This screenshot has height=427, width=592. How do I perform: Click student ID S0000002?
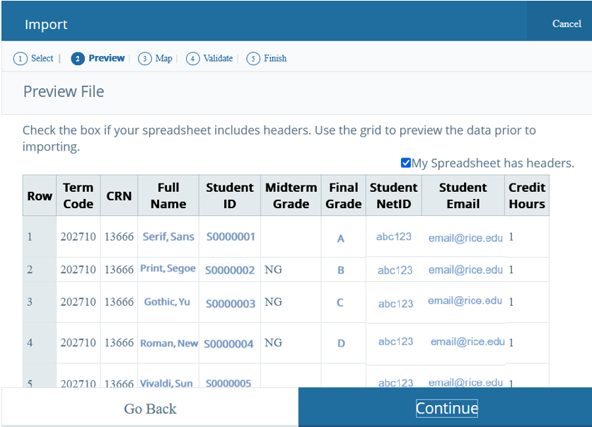pyautogui.click(x=230, y=270)
